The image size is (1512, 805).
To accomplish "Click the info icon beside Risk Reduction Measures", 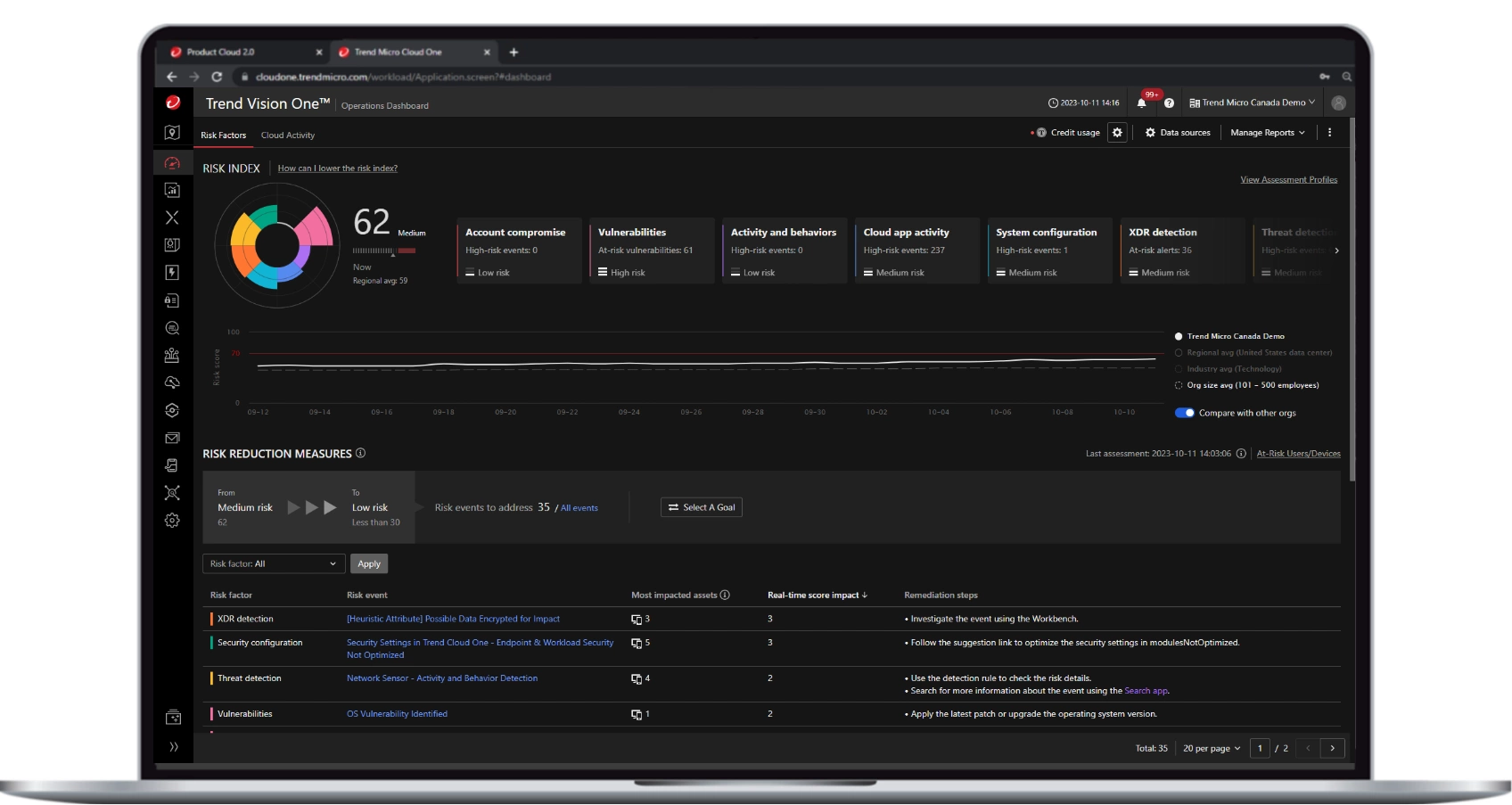I will (360, 453).
